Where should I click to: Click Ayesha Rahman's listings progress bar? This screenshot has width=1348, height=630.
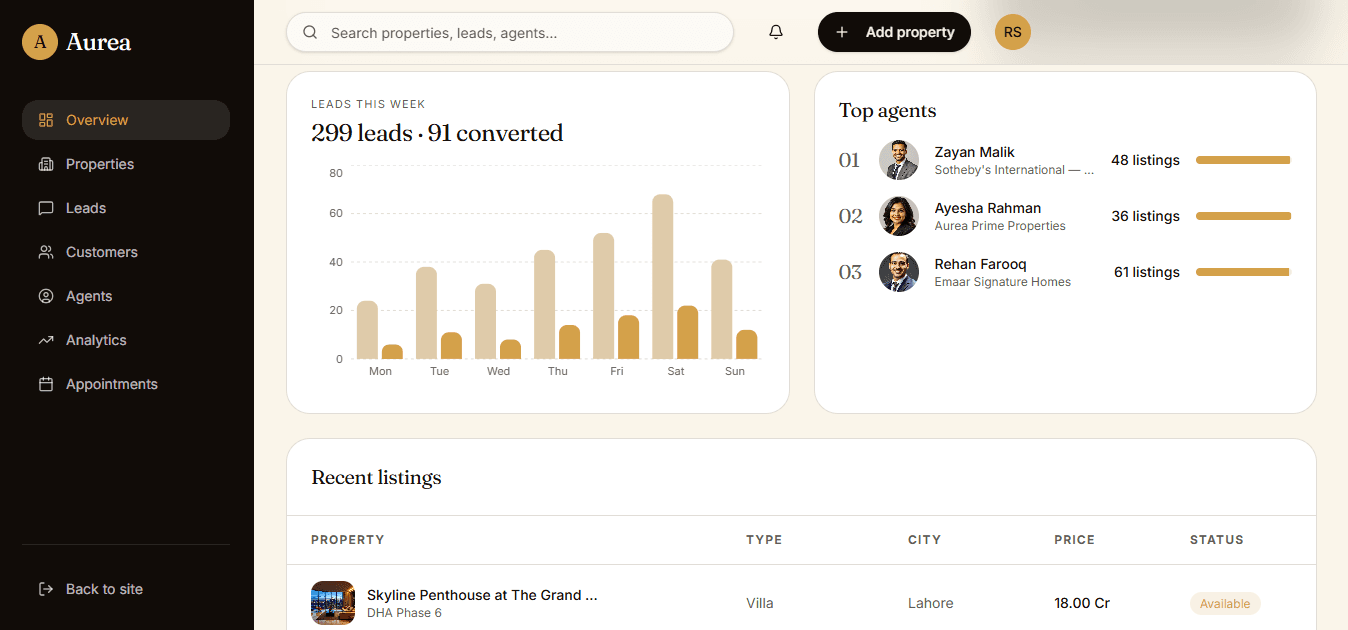(x=1243, y=216)
